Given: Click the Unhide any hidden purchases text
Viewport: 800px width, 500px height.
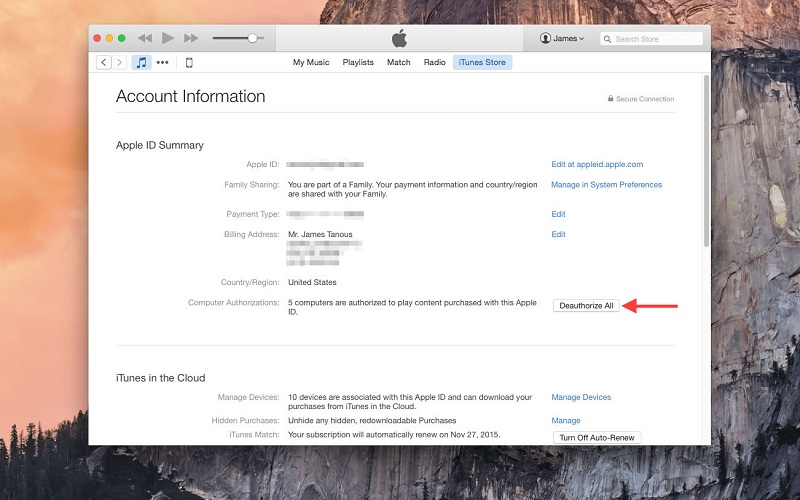Looking at the screenshot, I should click(x=372, y=420).
